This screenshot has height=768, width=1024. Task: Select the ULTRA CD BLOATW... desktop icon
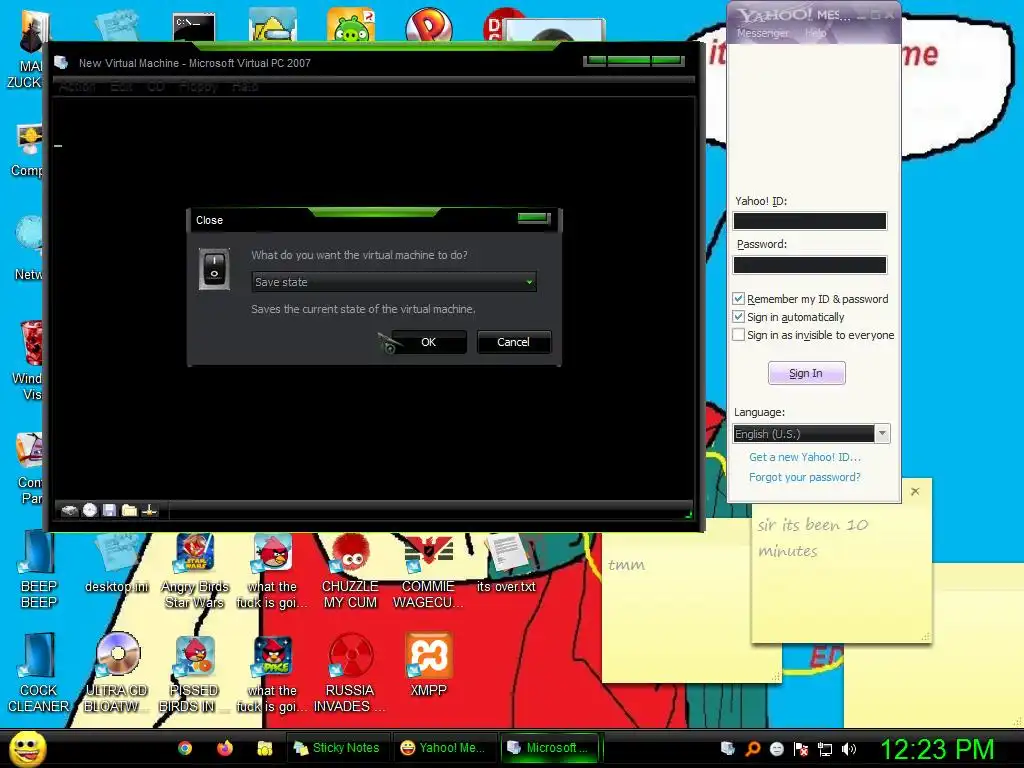117,674
